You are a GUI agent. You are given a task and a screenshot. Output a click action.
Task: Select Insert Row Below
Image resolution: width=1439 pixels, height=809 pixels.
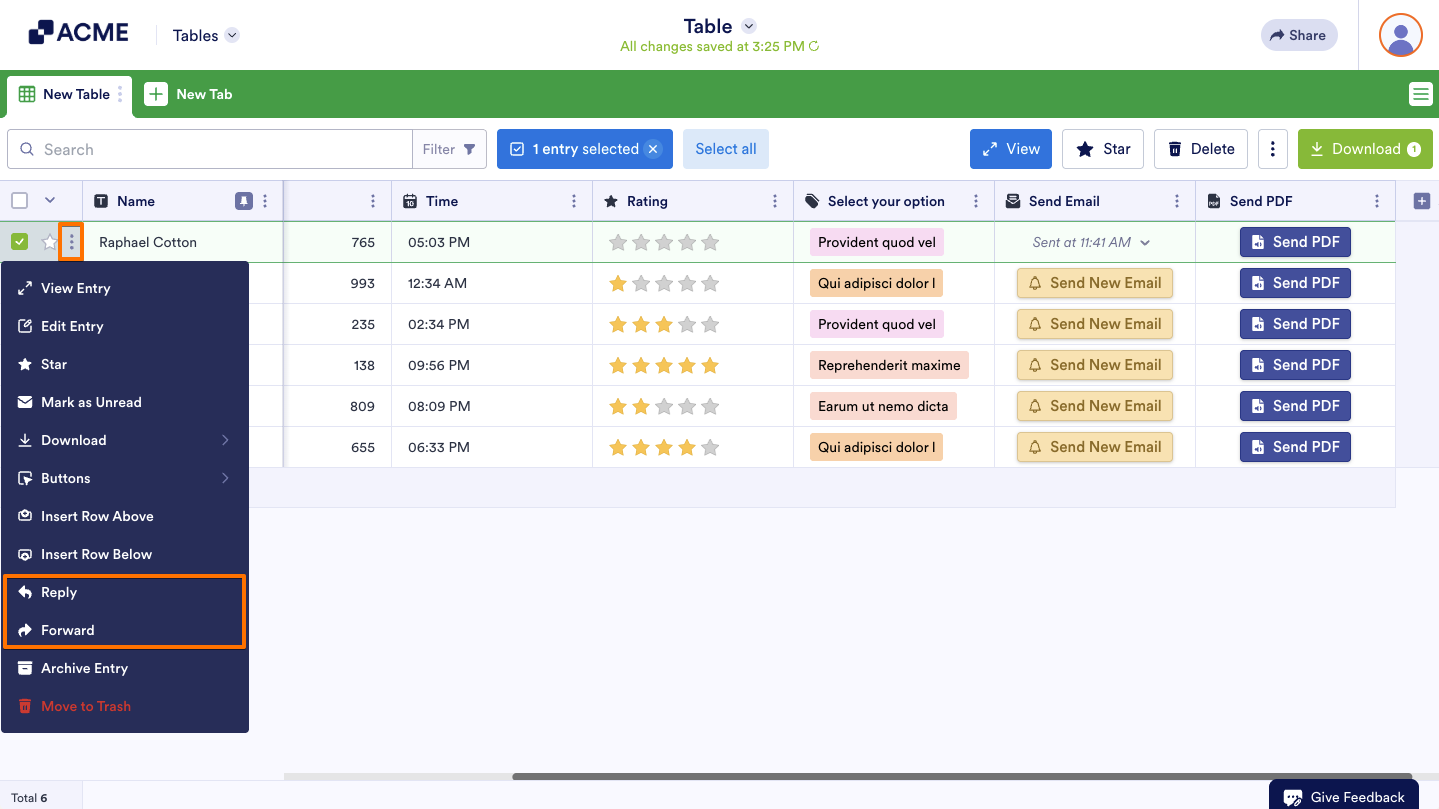[x=125, y=554]
